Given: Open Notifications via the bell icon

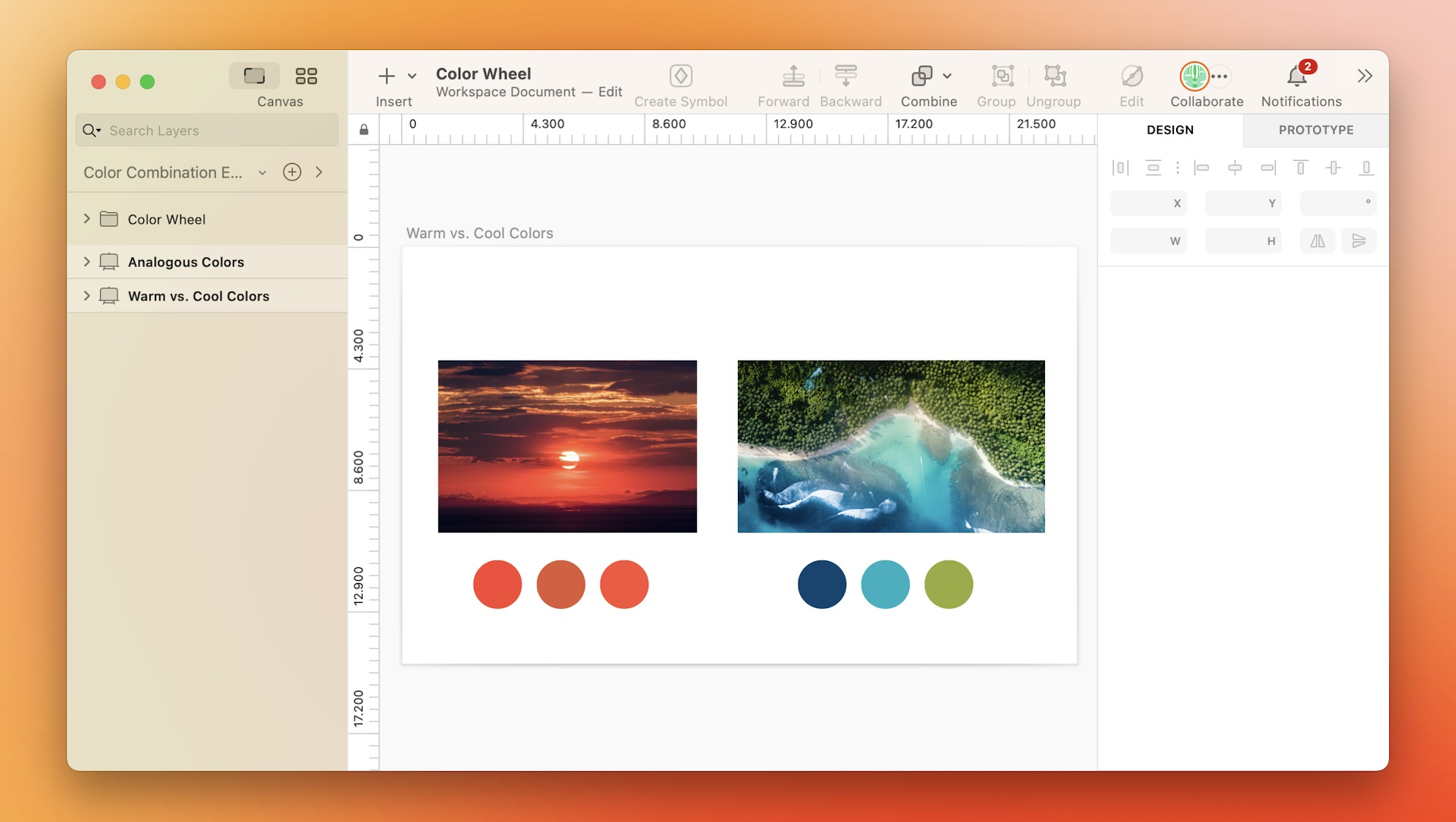Looking at the screenshot, I should 1298,76.
